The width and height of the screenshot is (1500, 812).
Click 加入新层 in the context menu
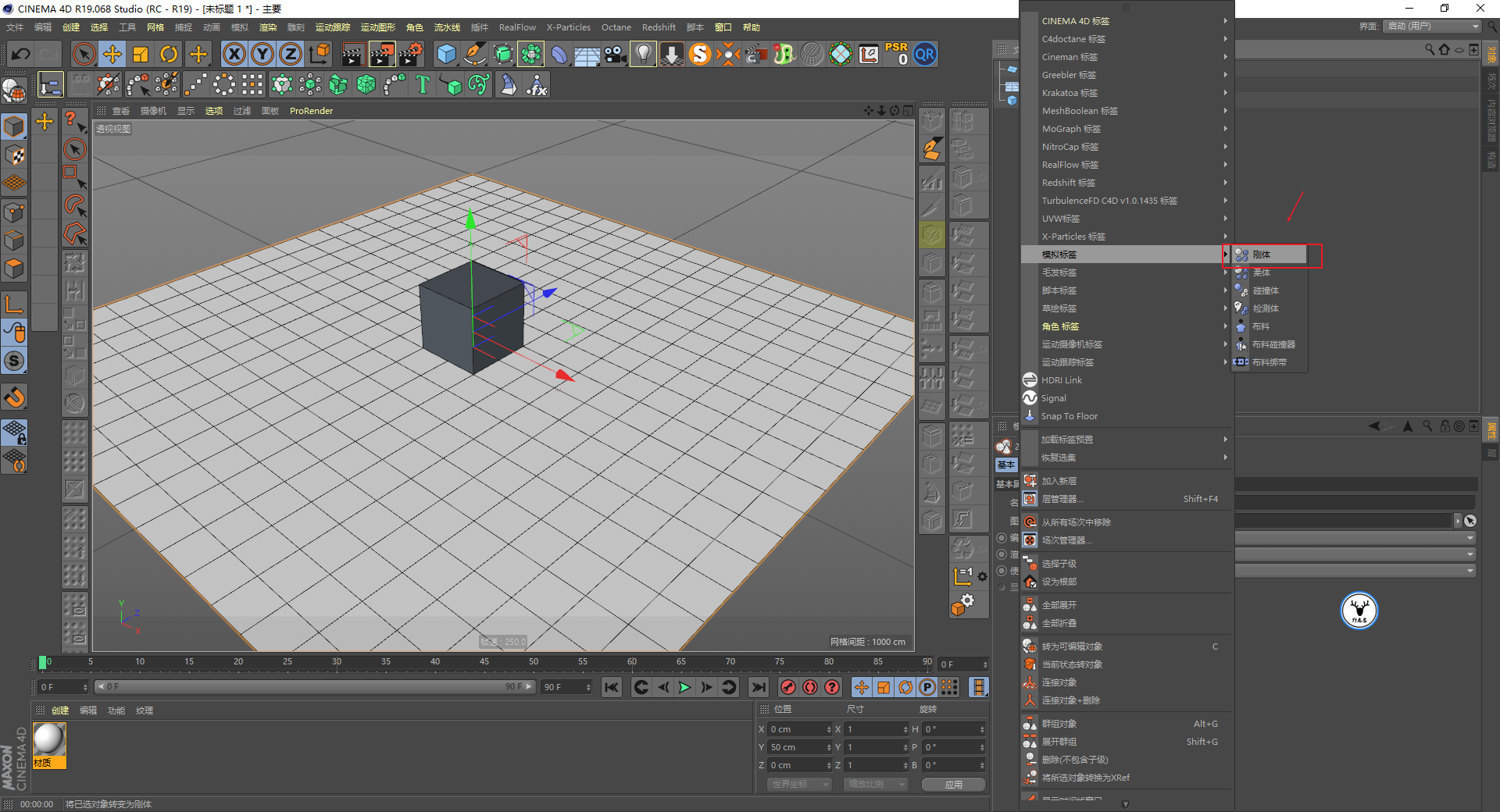point(1127,481)
